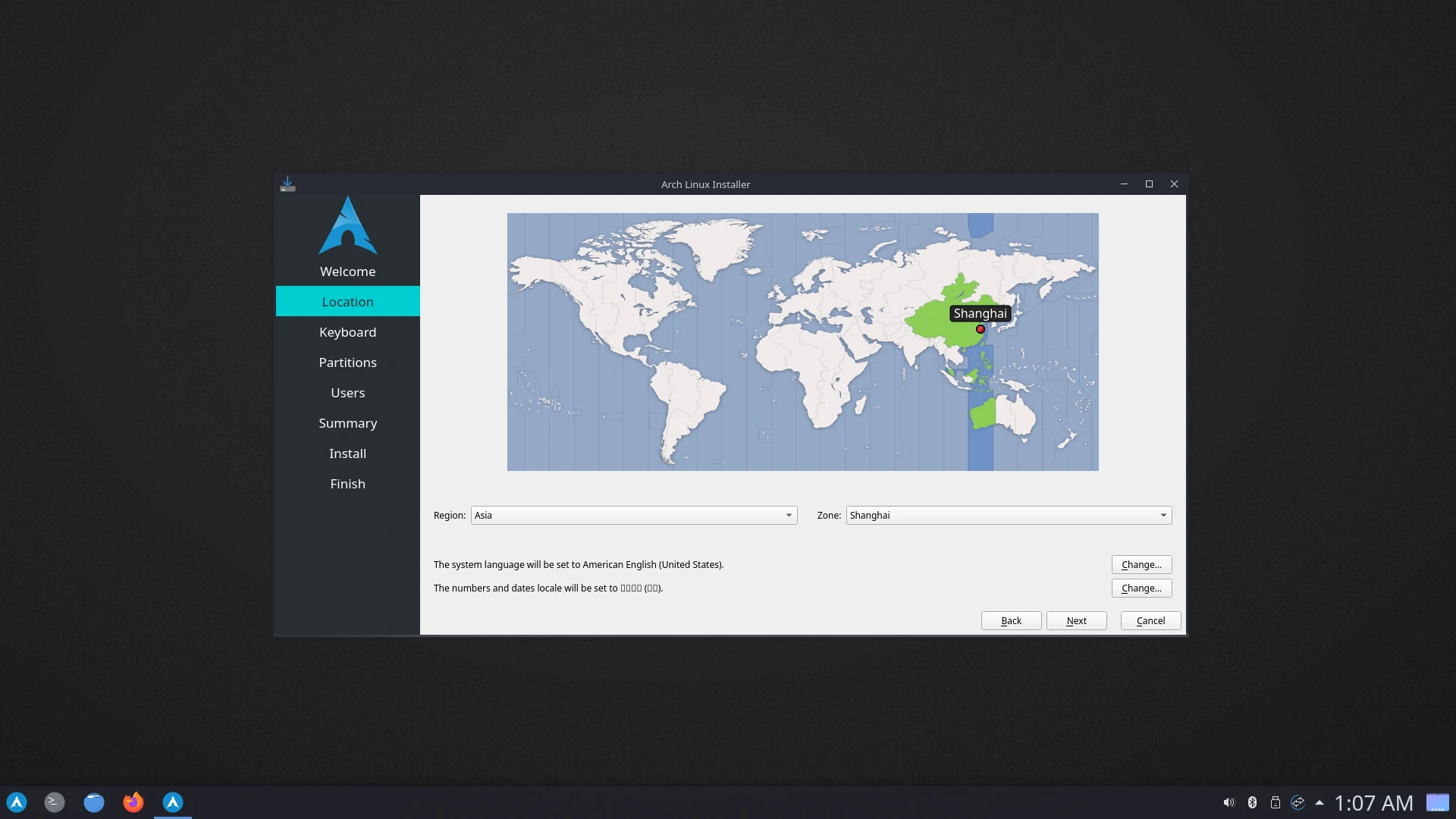Click the volume icon in system tray
Image resolution: width=1456 pixels, height=819 pixels.
[1228, 802]
